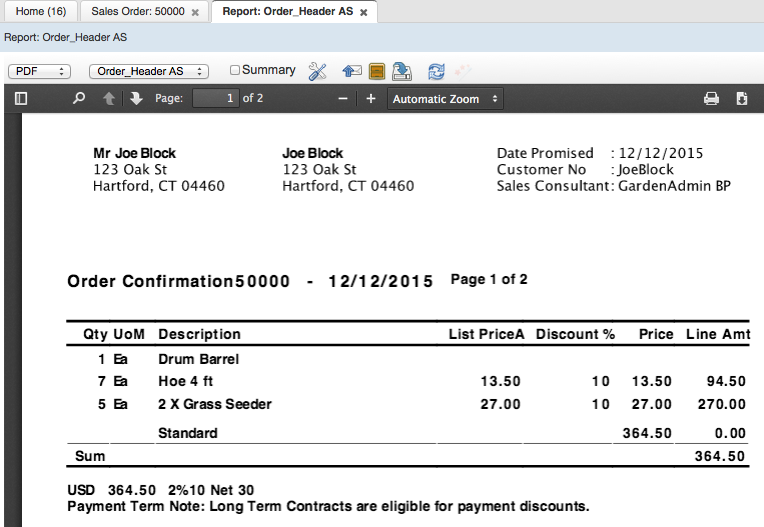The height and width of the screenshot is (527, 764).
Task: Print the PDF with the printer icon
Action: (x=711, y=99)
